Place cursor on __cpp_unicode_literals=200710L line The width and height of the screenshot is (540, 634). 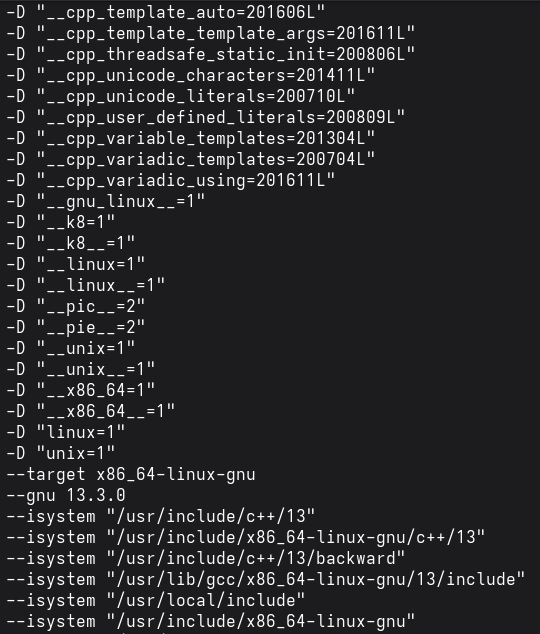coord(181,97)
